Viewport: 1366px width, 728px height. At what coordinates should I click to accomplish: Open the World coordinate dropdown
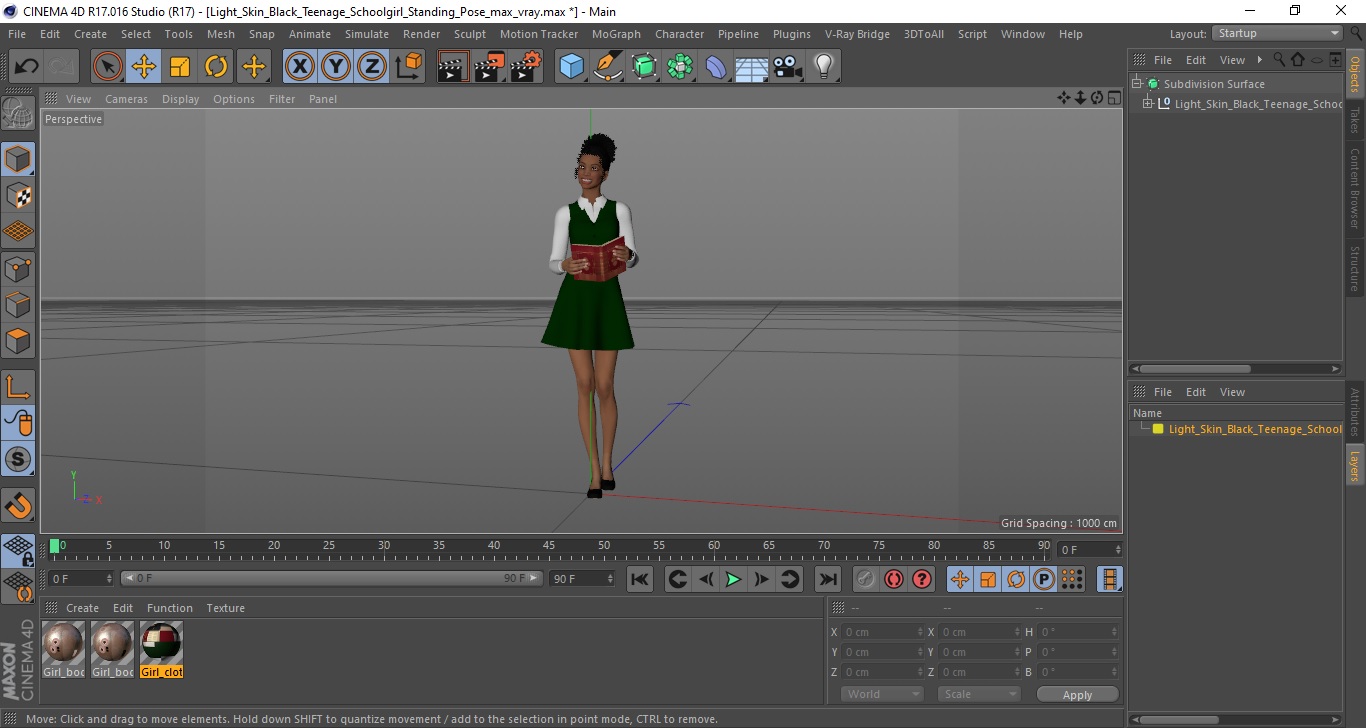click(881, 694)
